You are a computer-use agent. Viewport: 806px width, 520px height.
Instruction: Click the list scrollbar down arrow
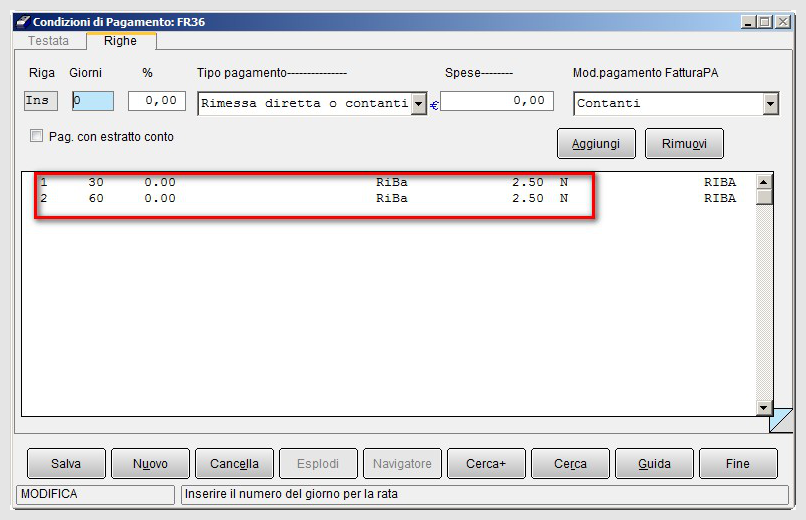click(764, 408)
